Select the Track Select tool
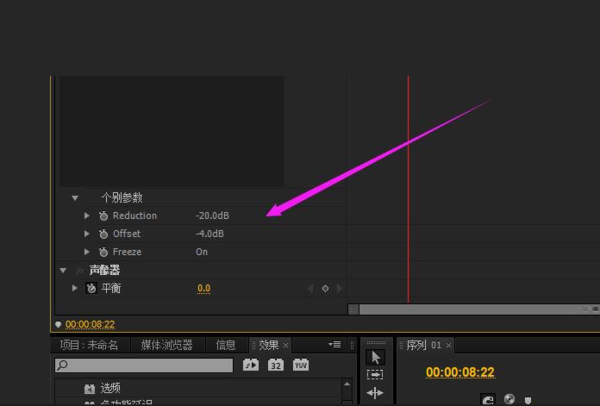Viewport: 600px width, 406px height. (x=375, y=375)
